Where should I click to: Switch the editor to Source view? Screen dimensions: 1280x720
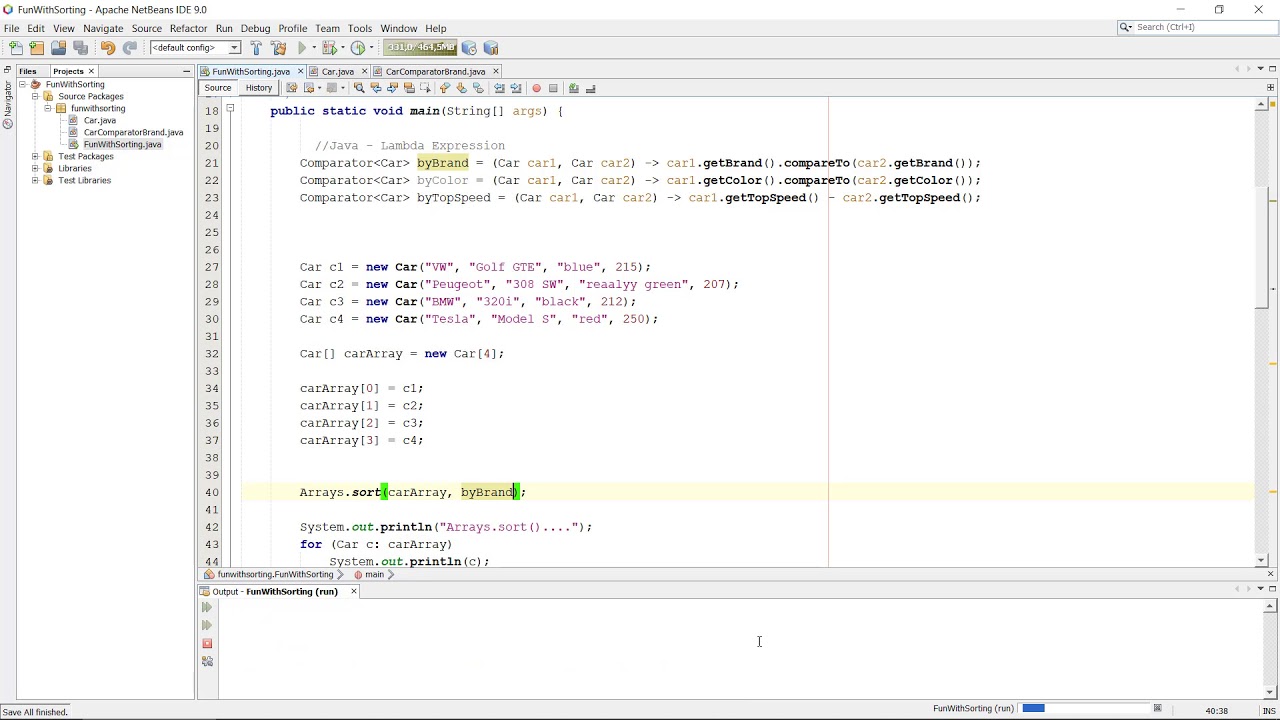(217, 88)
